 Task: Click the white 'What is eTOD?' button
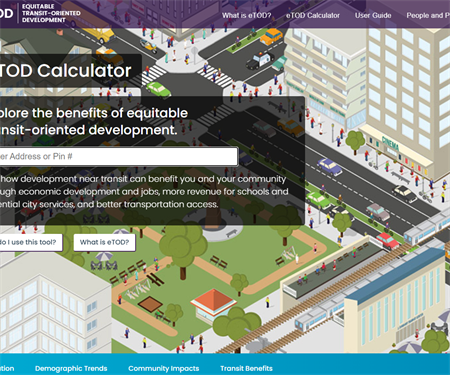point(104,242)
